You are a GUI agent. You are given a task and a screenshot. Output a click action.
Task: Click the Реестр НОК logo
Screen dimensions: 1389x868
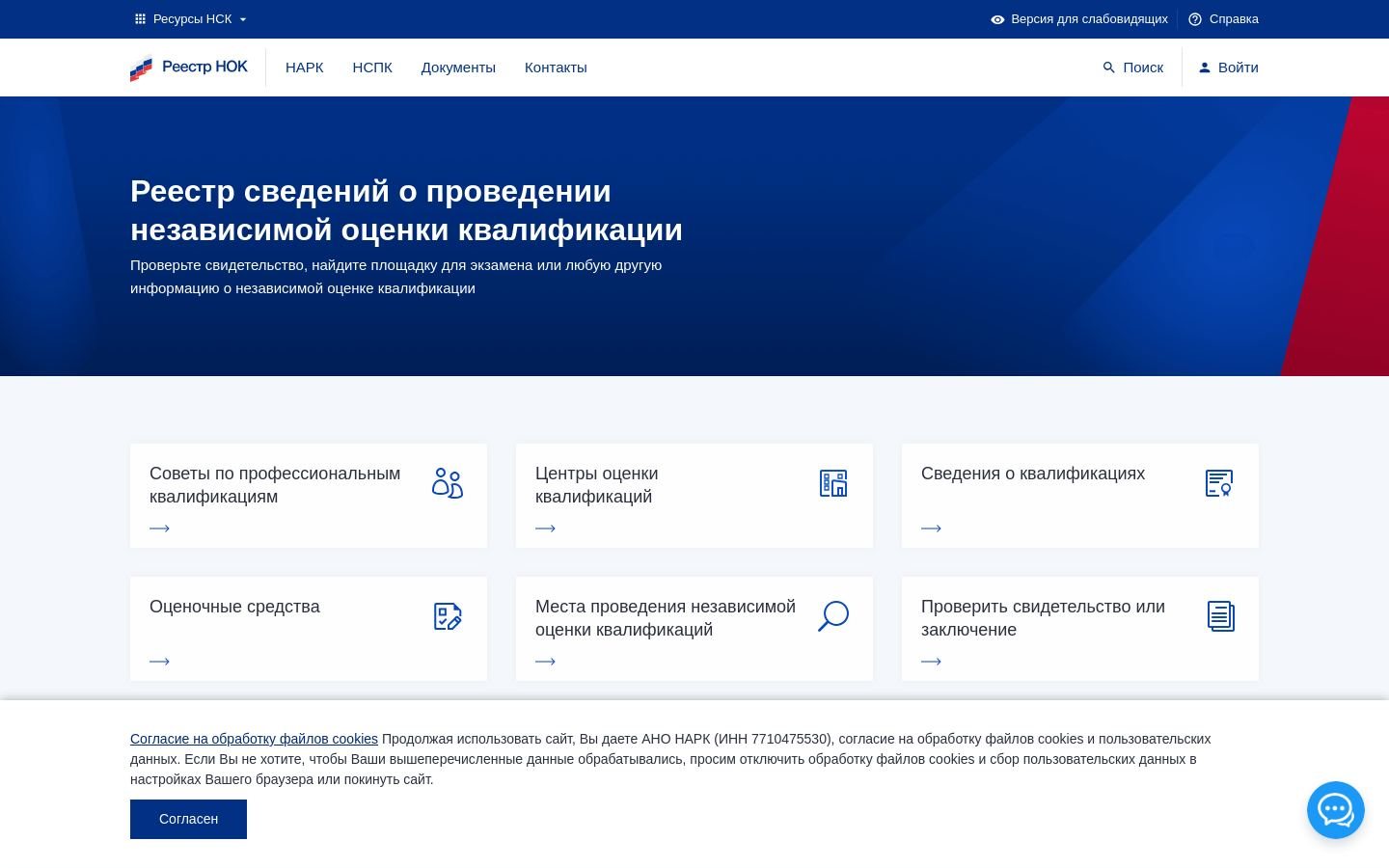pos(189,68)
